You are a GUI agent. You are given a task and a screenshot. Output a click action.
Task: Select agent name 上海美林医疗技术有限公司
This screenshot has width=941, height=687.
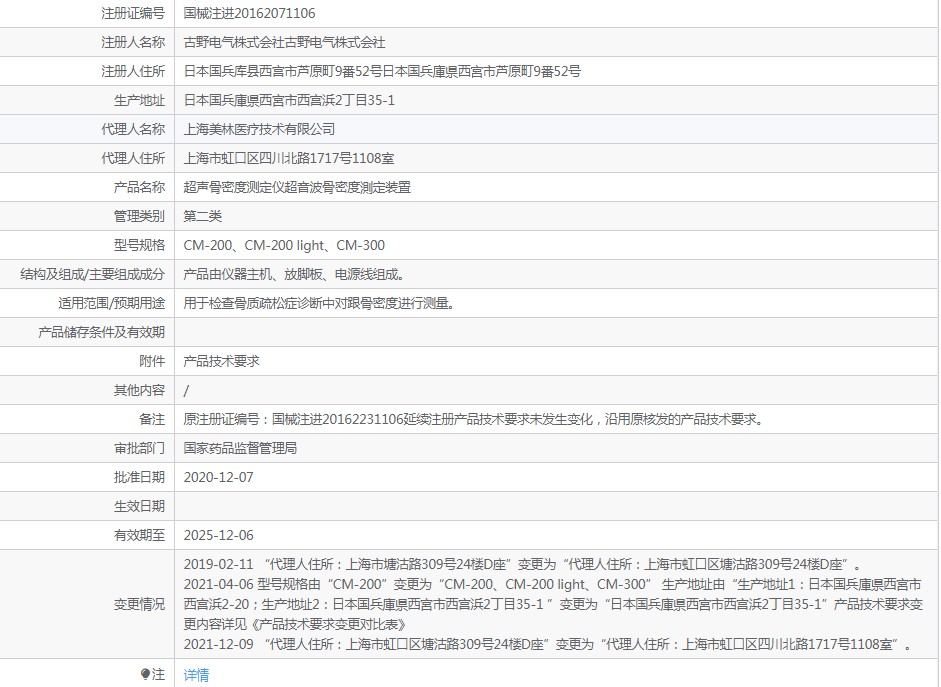(x=259, y=129)
